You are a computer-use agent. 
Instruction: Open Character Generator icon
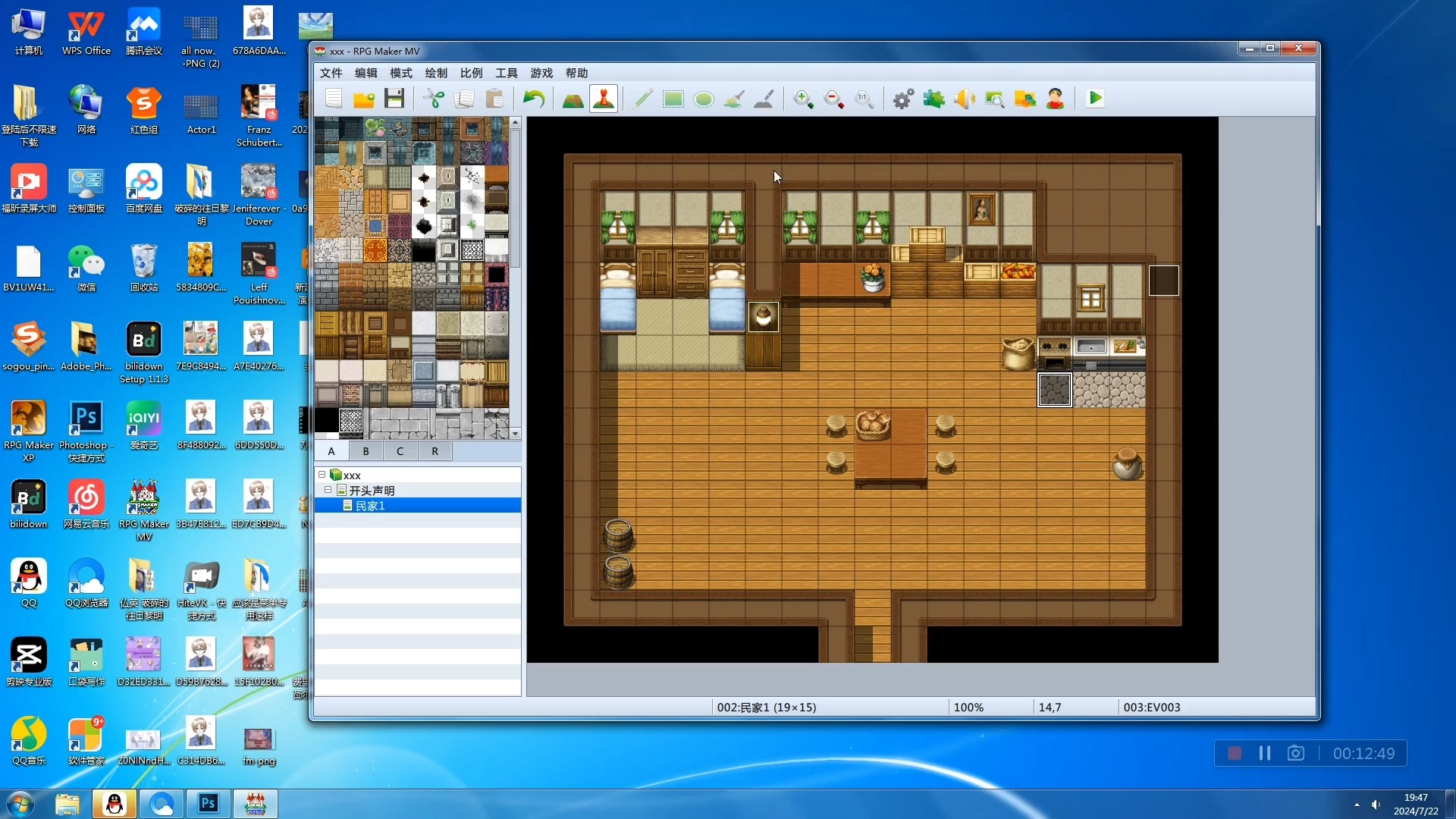click(x=1056, y=99)
